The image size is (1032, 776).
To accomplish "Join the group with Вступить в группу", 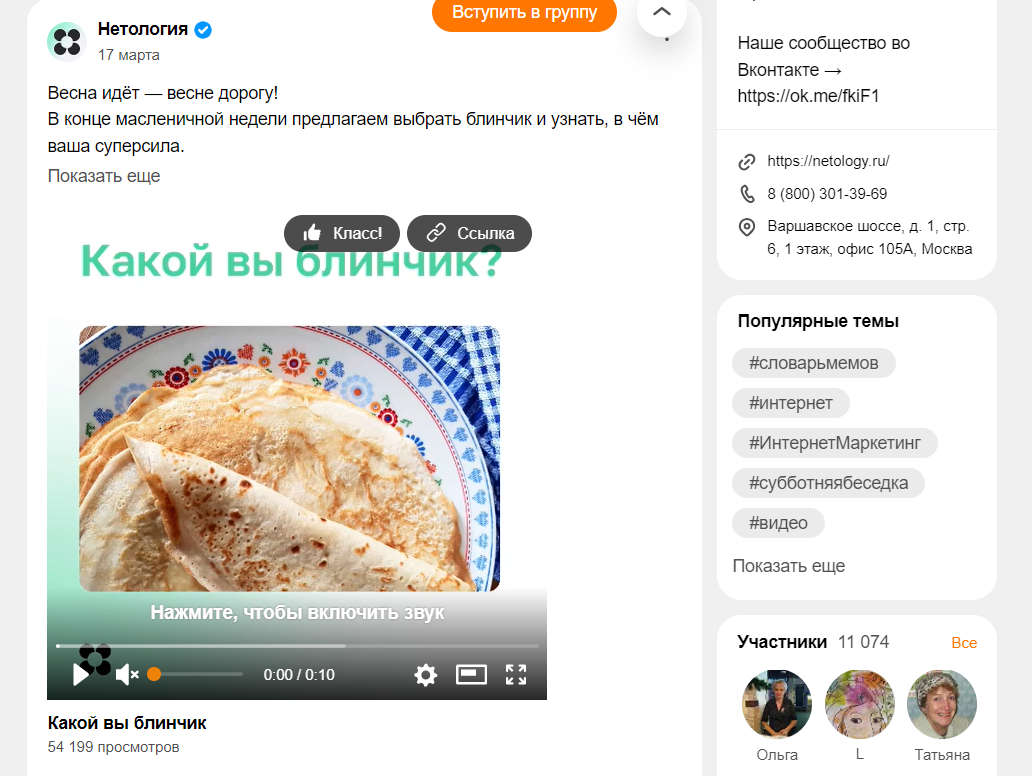I will tap(525, 13).
